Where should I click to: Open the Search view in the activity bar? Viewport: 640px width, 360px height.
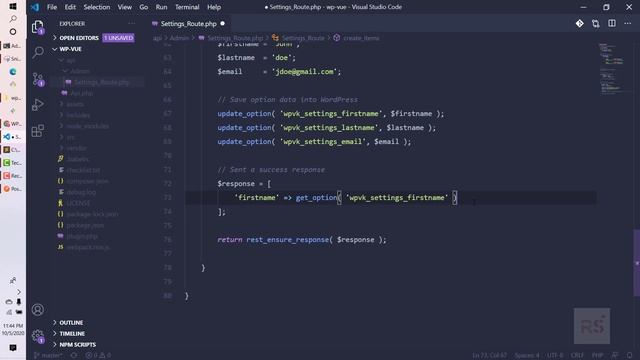38,52
